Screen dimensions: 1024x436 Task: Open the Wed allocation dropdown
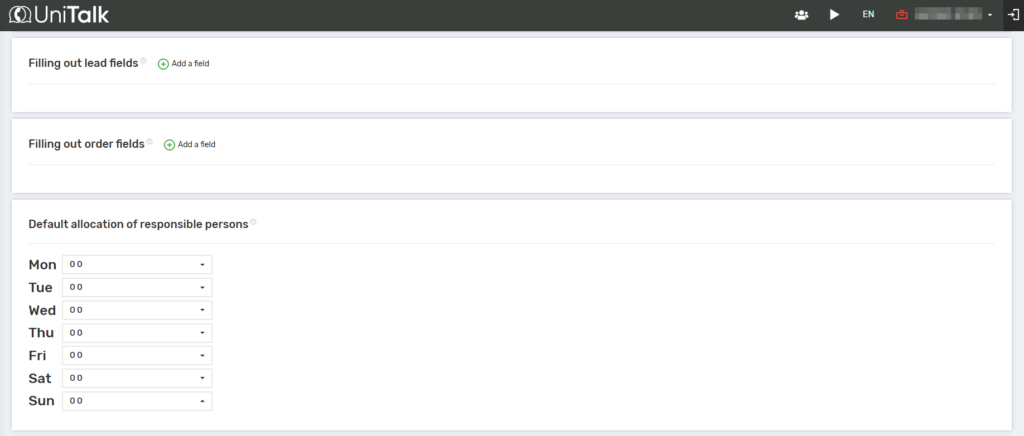[137, 310]
